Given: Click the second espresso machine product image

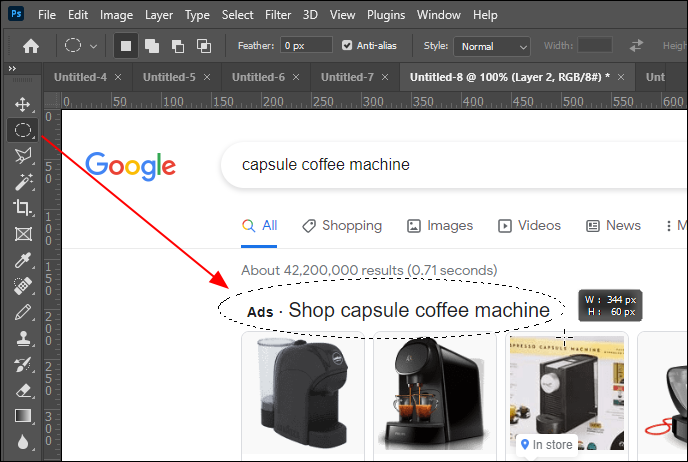Looking at the screenshot, I should [434, 394].
